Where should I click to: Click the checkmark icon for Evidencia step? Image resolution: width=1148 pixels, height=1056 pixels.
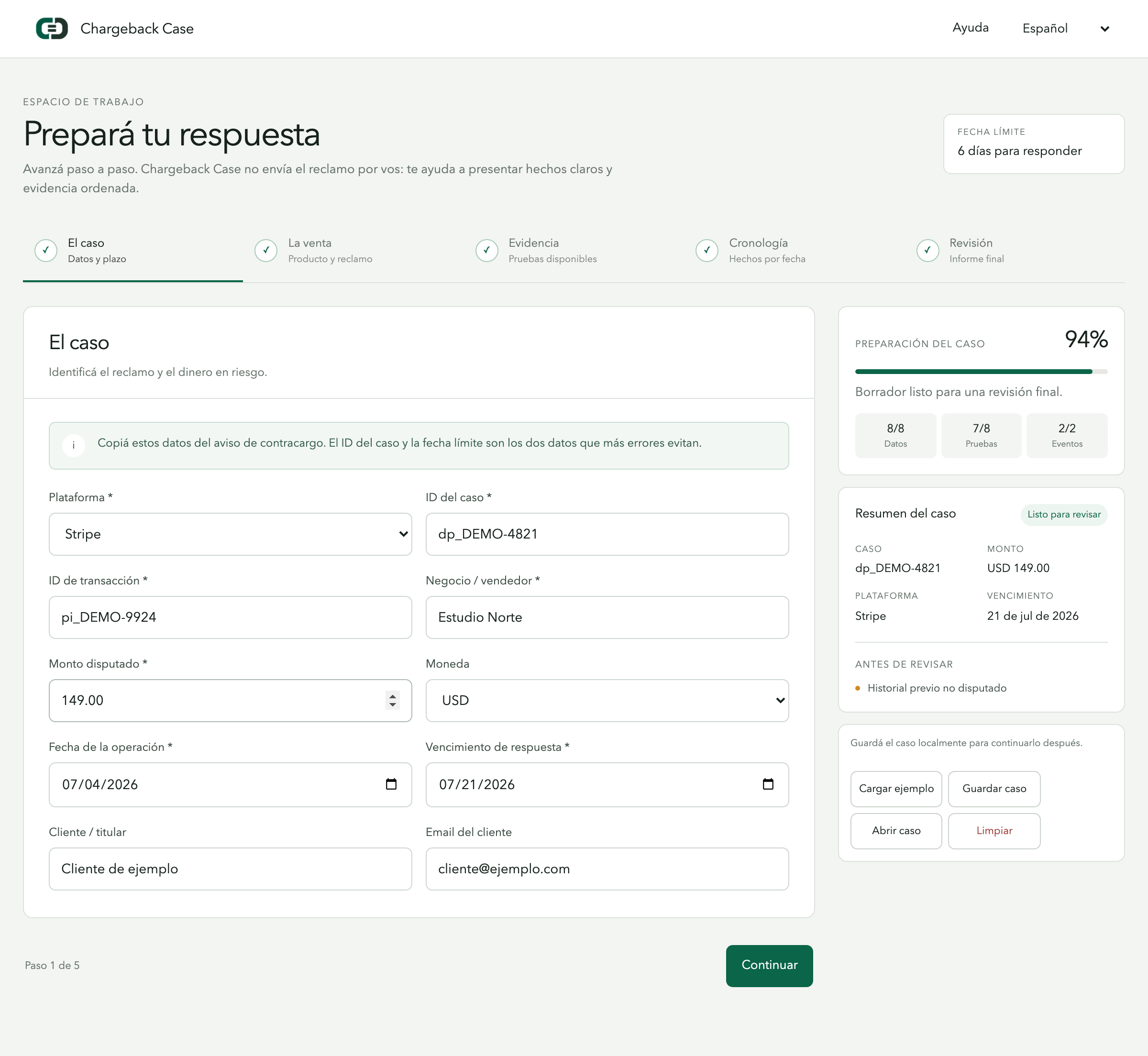coord(486,250)
